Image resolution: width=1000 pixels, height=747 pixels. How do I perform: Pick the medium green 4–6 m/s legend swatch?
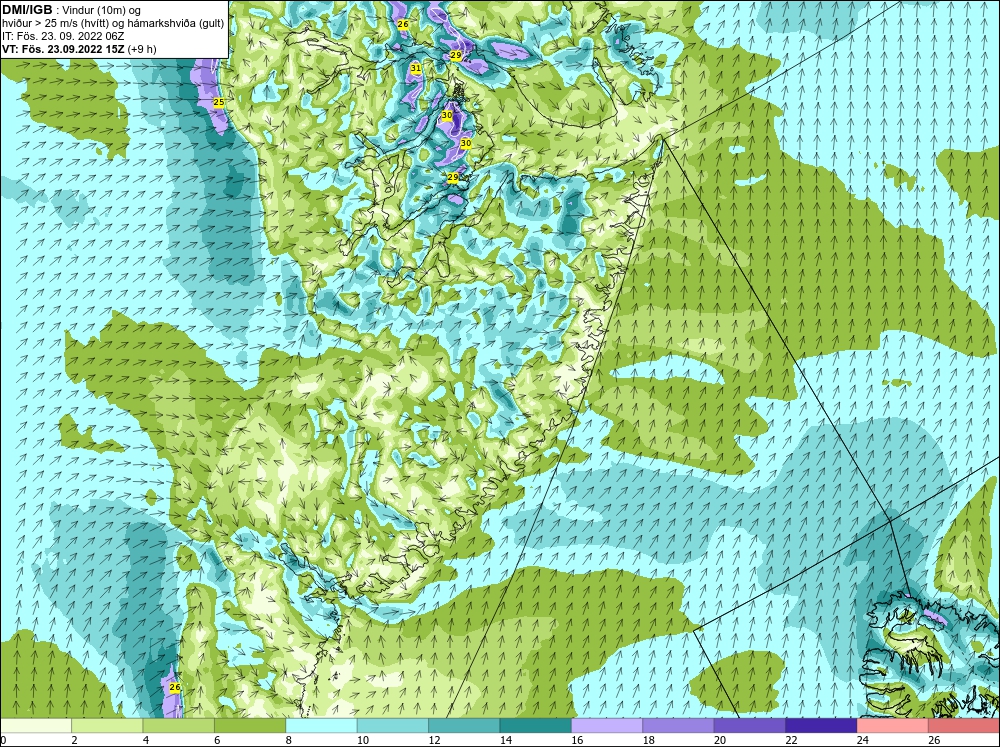179,725
